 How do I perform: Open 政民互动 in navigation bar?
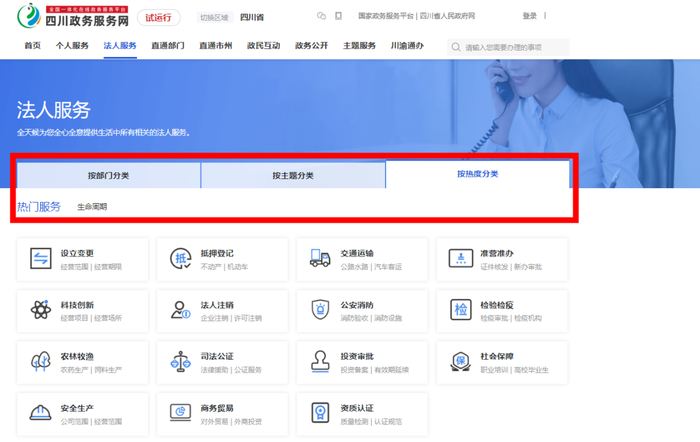263,46
